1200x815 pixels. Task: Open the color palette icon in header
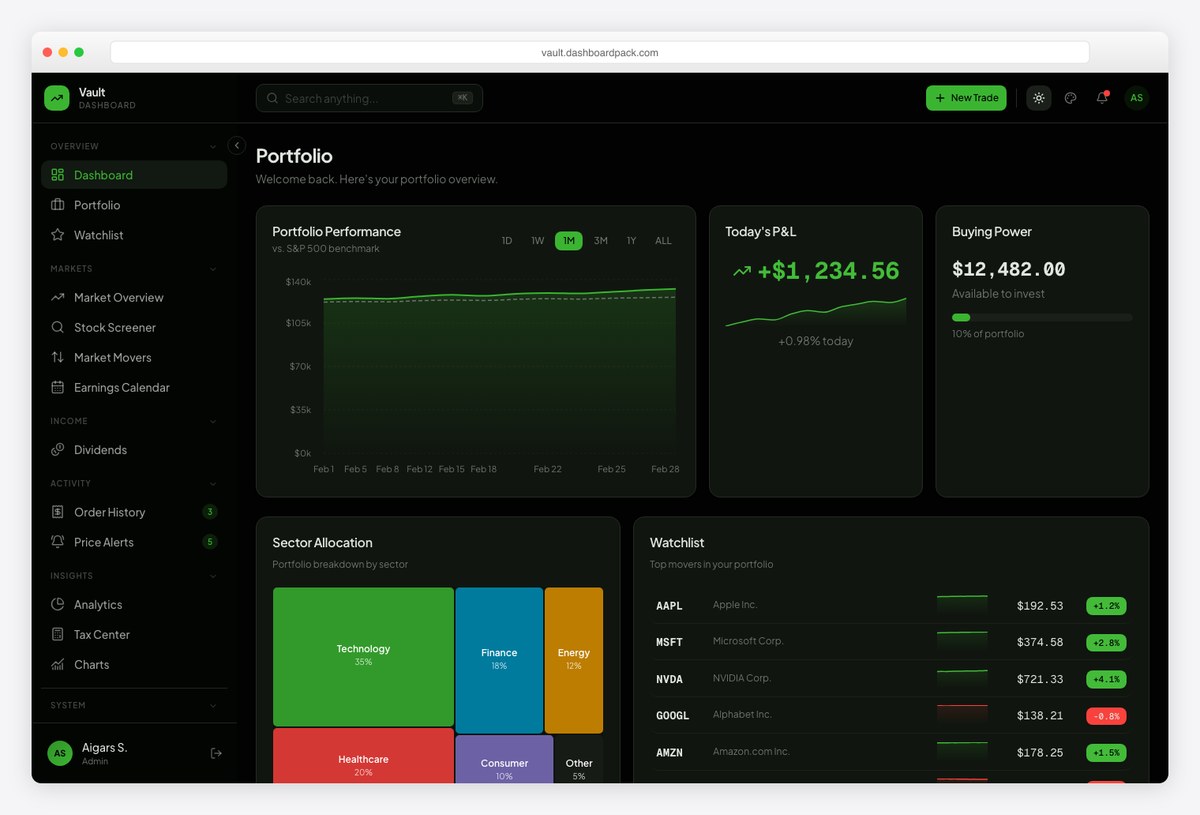point(1071,98)
